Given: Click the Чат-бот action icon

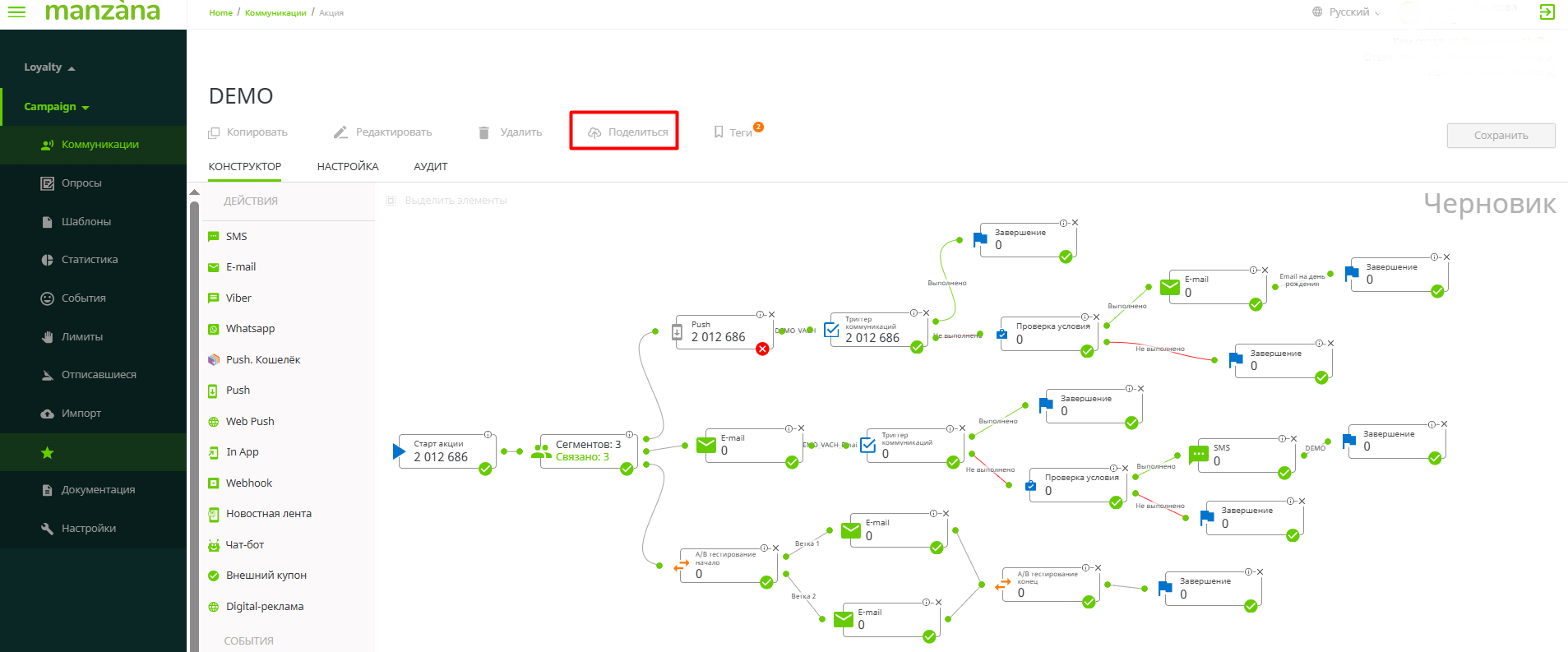Looking at the screenshot, I should (x=214, y=545).
